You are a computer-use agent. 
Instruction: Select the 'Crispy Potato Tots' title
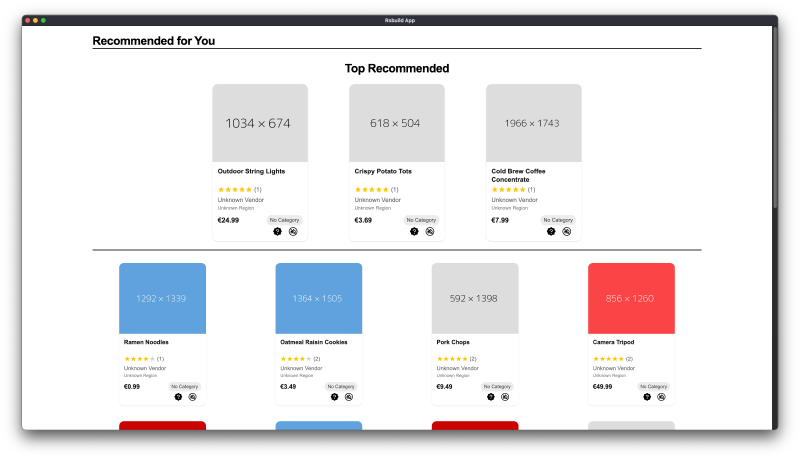pyautogui.click(x=383, y=171)
